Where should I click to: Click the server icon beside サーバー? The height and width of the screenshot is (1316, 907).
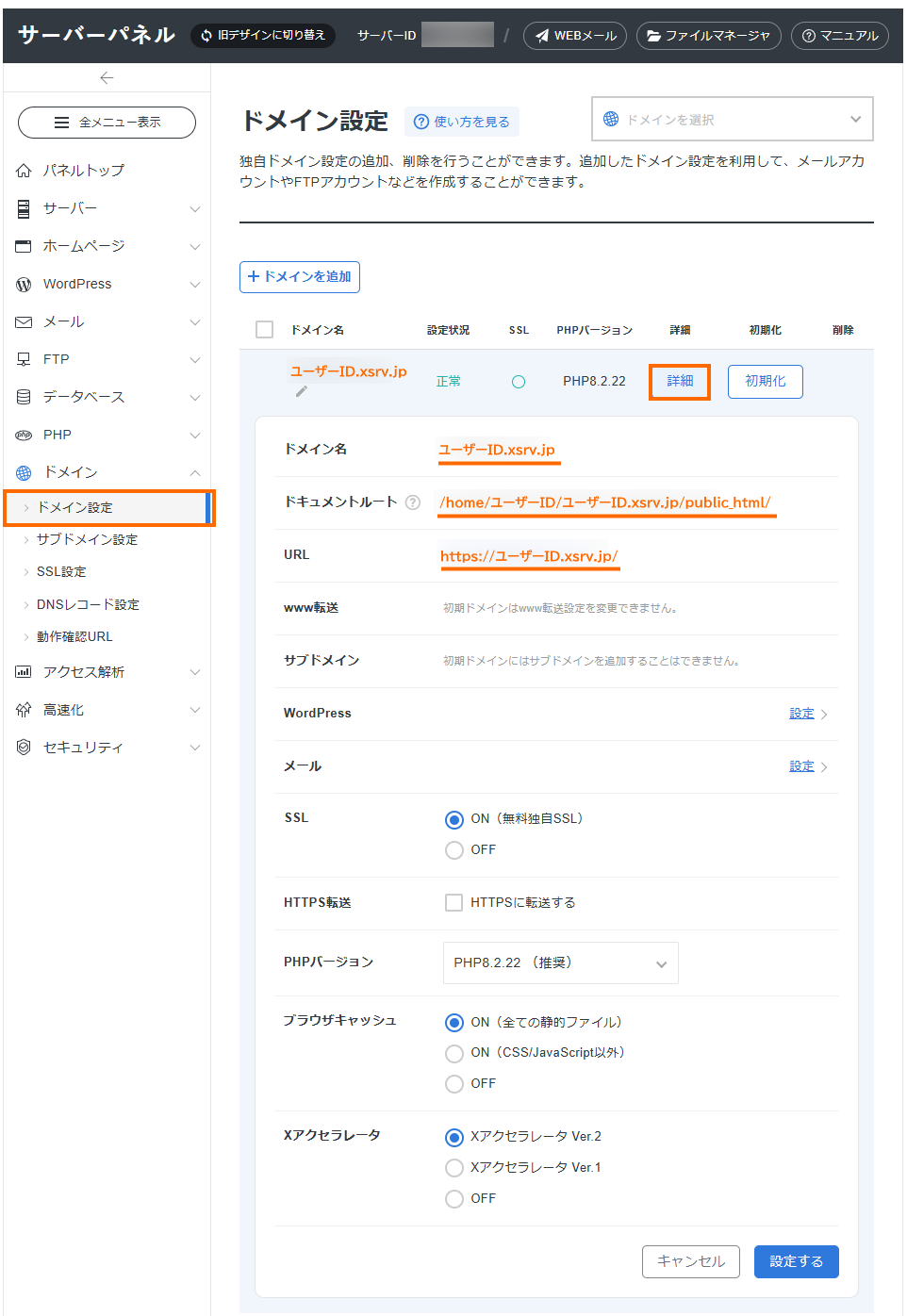tap(24, 208)
